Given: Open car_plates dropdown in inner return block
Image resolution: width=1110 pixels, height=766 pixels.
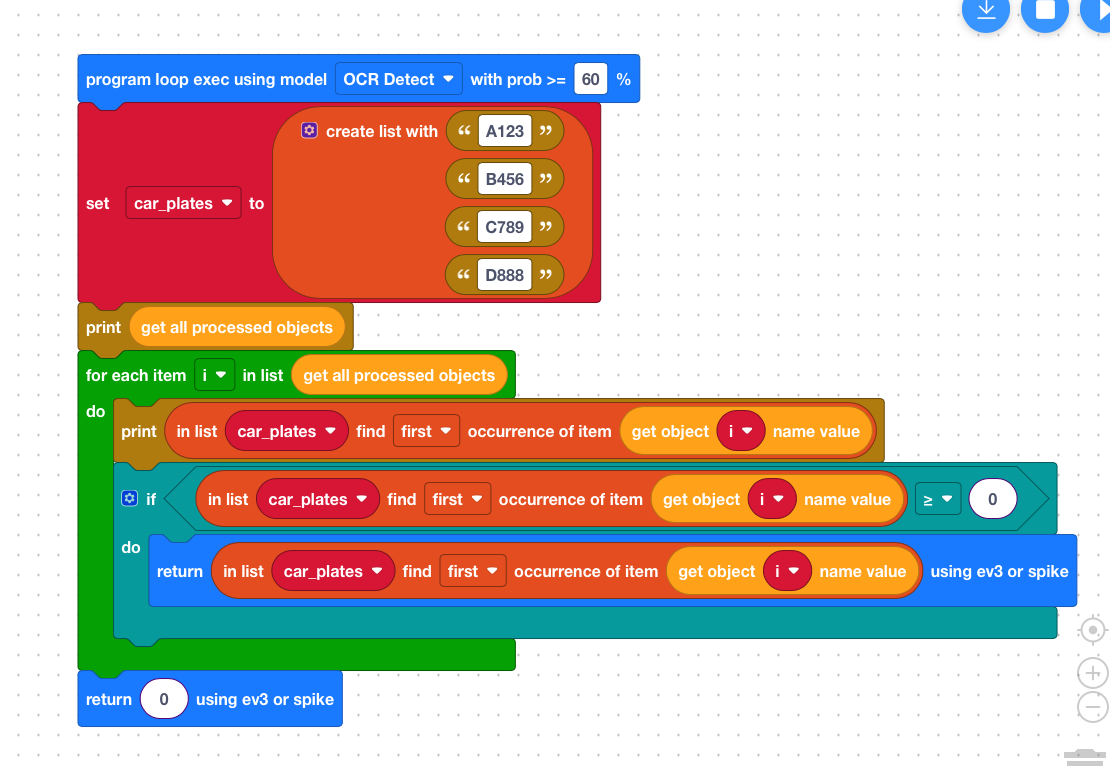Looking at the screenshot, I should point(333,571).
